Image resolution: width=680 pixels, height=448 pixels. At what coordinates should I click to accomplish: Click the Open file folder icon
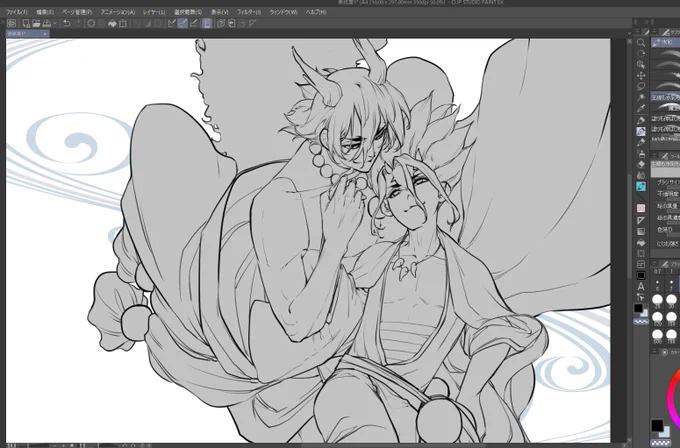[36, 23]
